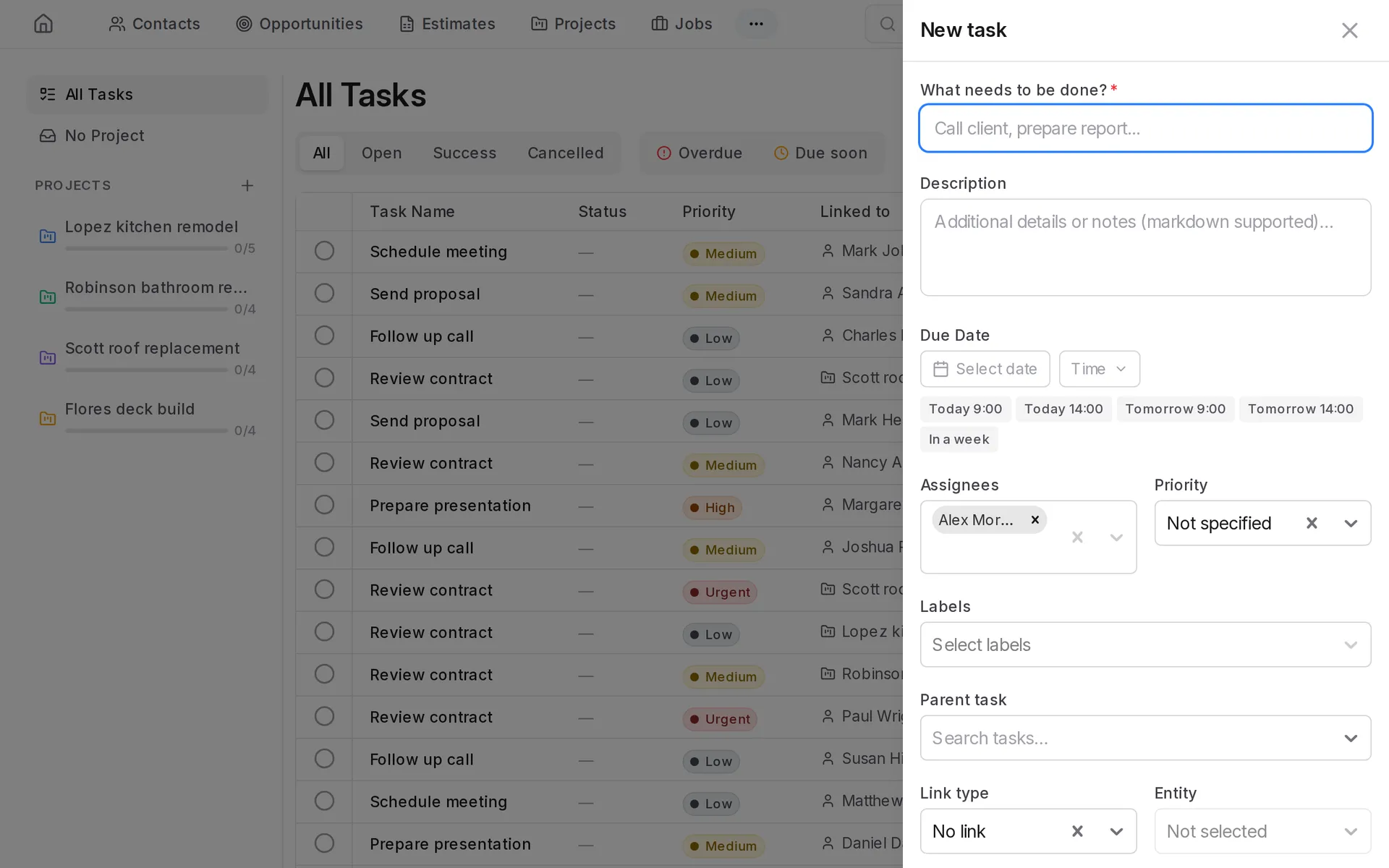Click the Overdue filter alert icon
This screenshot has width=1389, height=868.
(663, 153)
